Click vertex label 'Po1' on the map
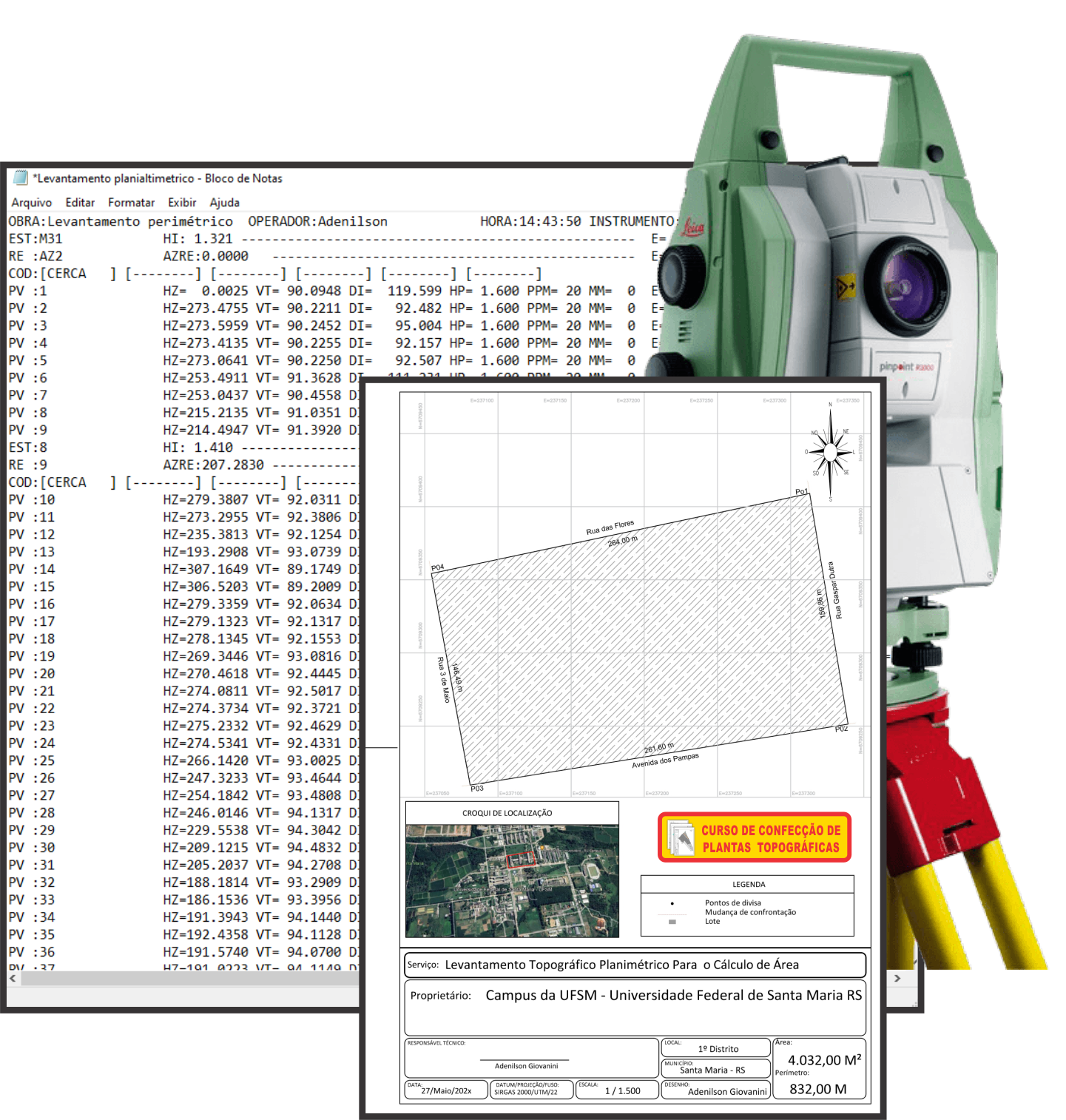Viewport: 1066px width, 1120px height. click(x=801, y=492)
